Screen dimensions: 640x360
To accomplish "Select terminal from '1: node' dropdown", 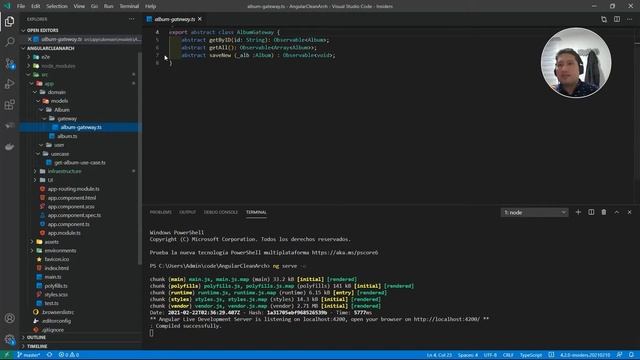I will click(534, 212).
